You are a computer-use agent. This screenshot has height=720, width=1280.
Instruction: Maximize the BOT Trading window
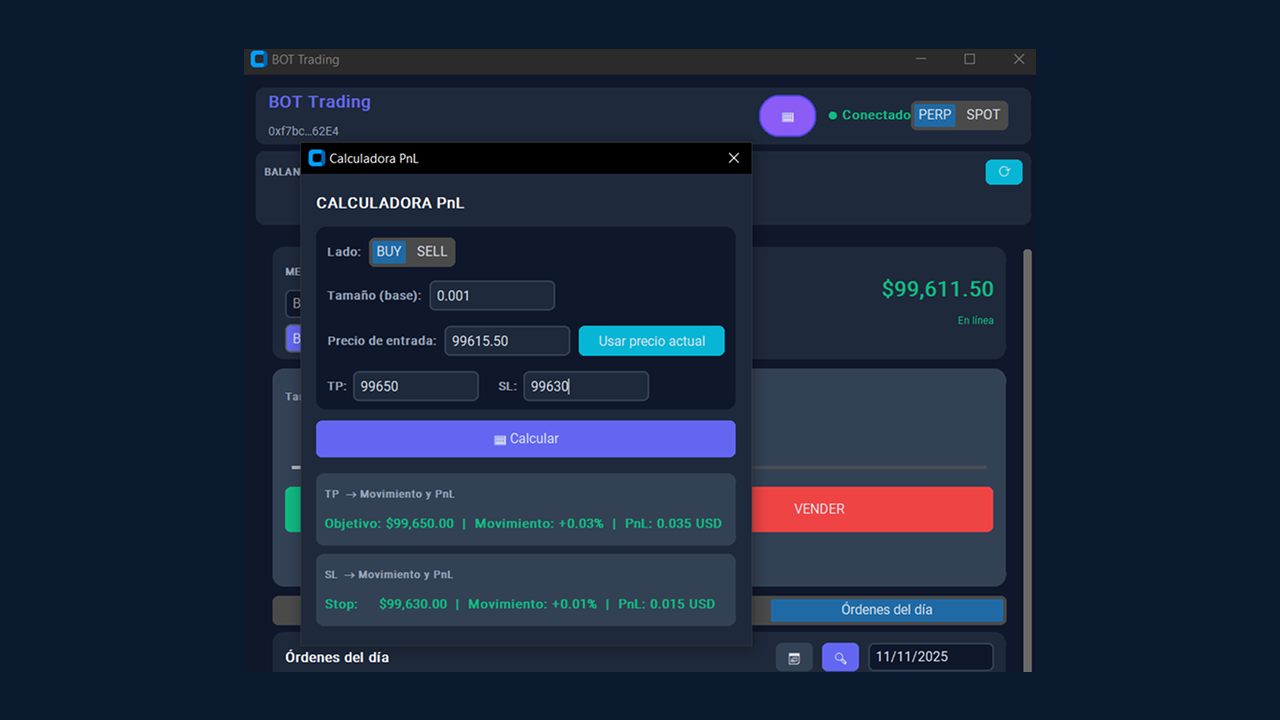tap(969, 59)
